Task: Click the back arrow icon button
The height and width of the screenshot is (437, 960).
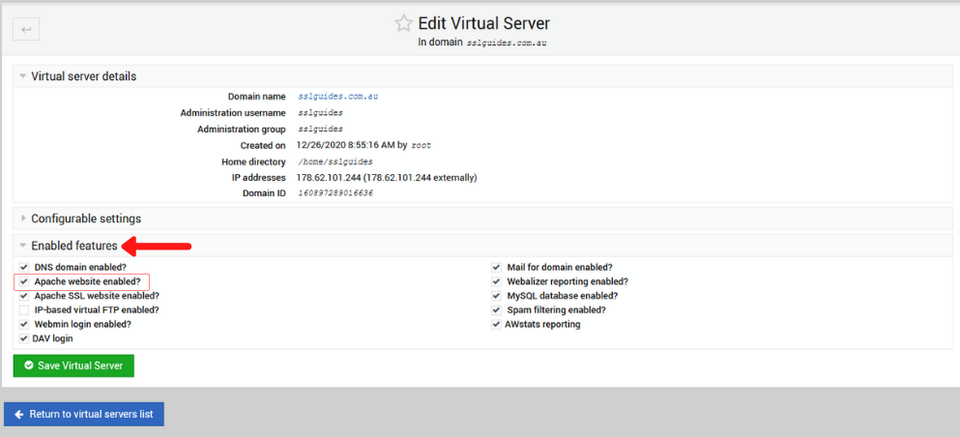Action: [26, 29]
